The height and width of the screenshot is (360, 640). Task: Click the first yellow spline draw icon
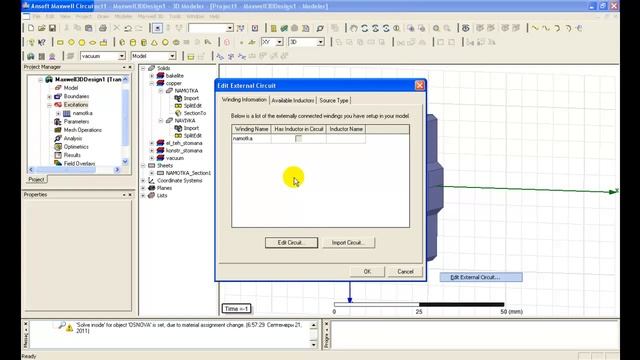(535, 28)
